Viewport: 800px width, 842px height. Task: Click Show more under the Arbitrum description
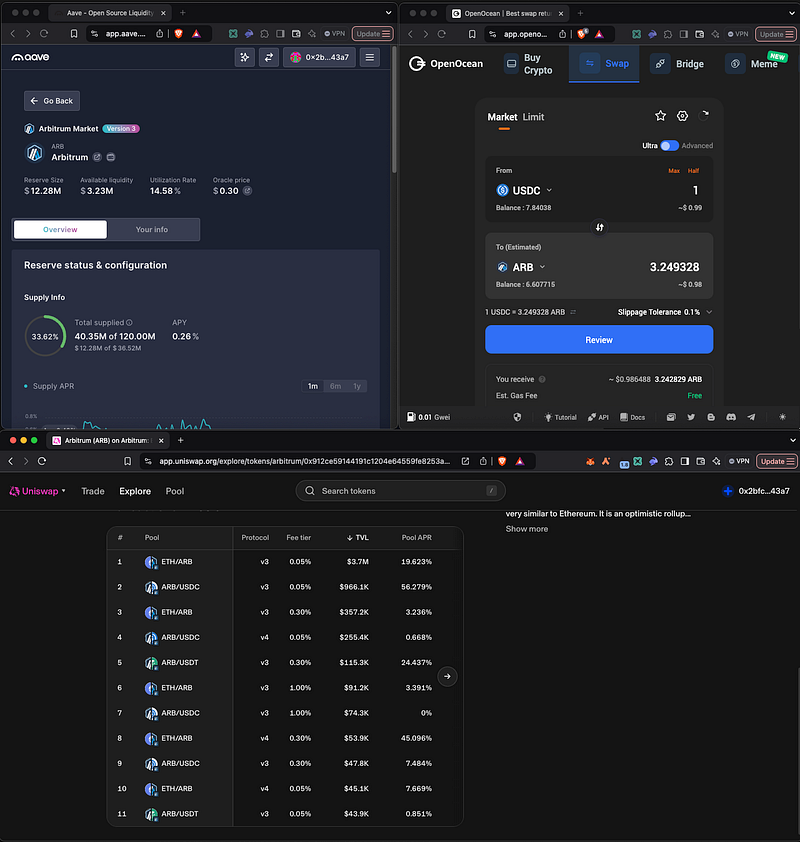coord(527,529)
